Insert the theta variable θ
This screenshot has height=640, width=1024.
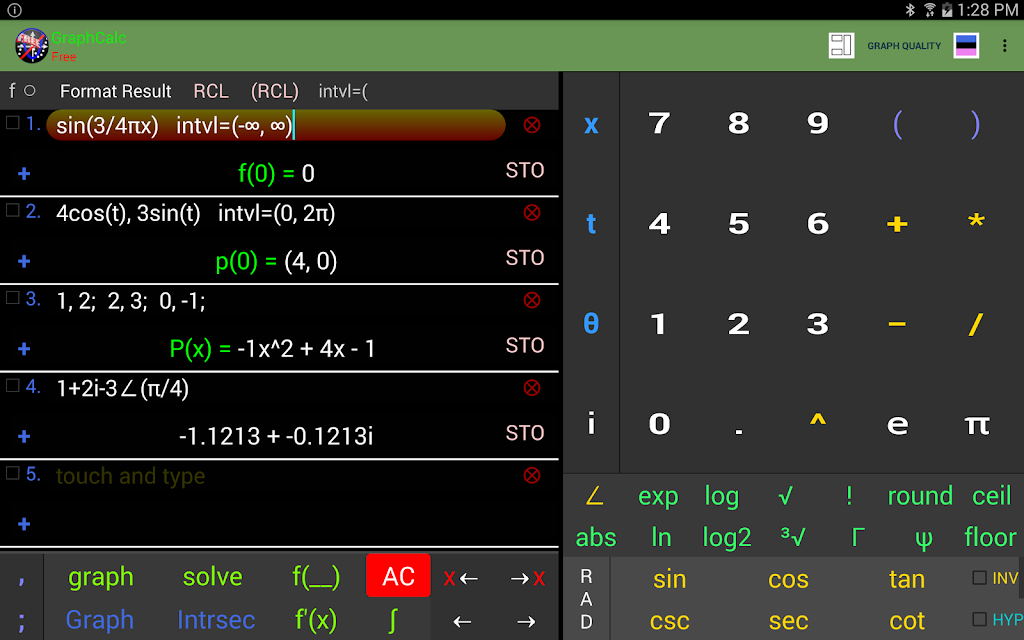[591, 323]
